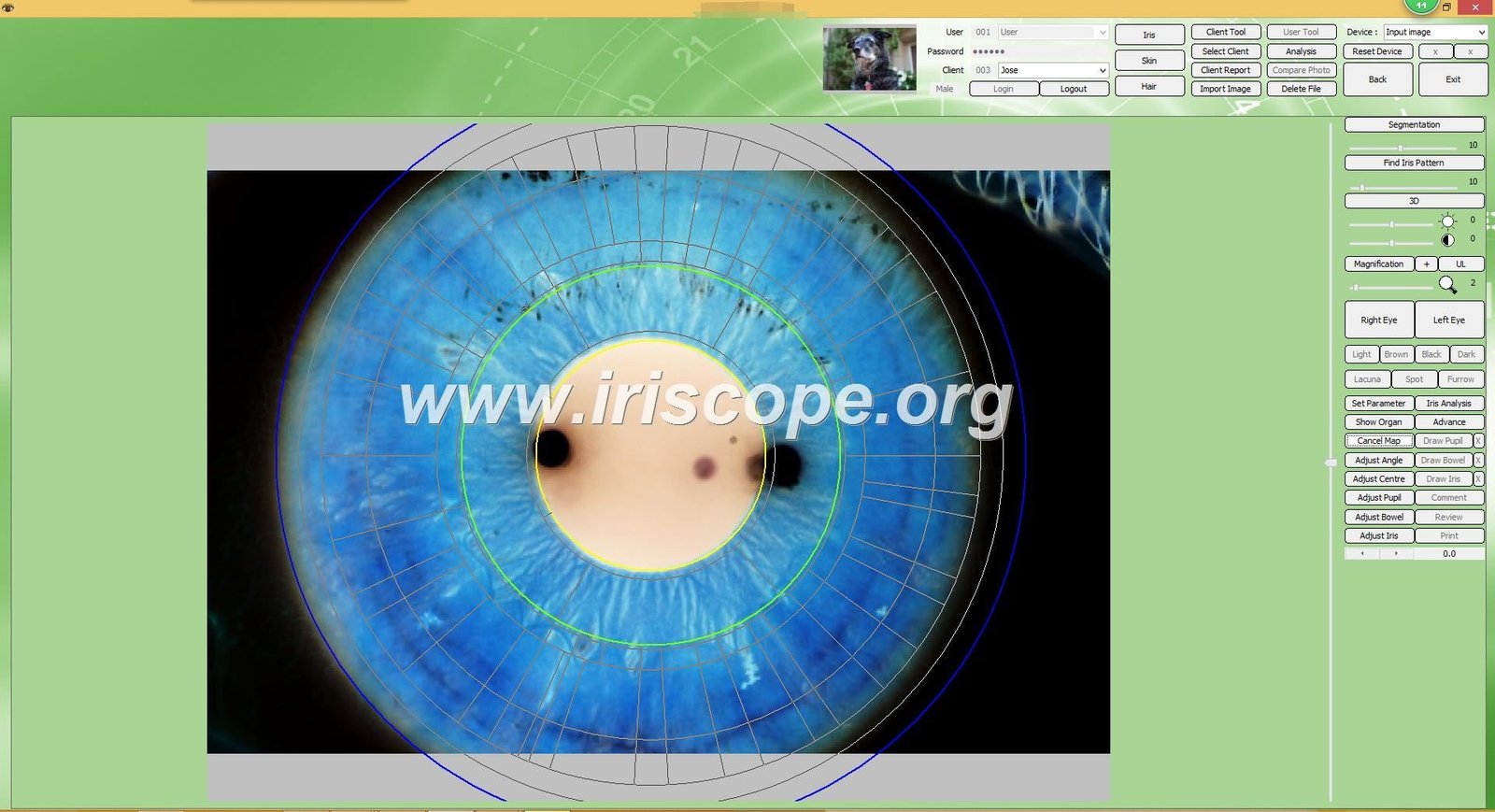Click the X beside Draw Bowel
The image size is (1495, 812).
click(1478, 460)
